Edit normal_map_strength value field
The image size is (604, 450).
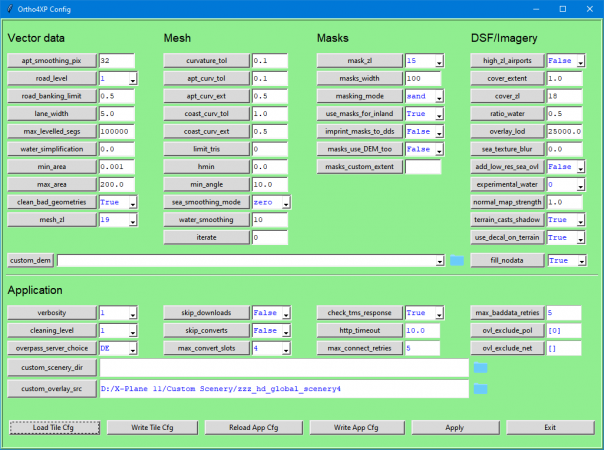565,202
